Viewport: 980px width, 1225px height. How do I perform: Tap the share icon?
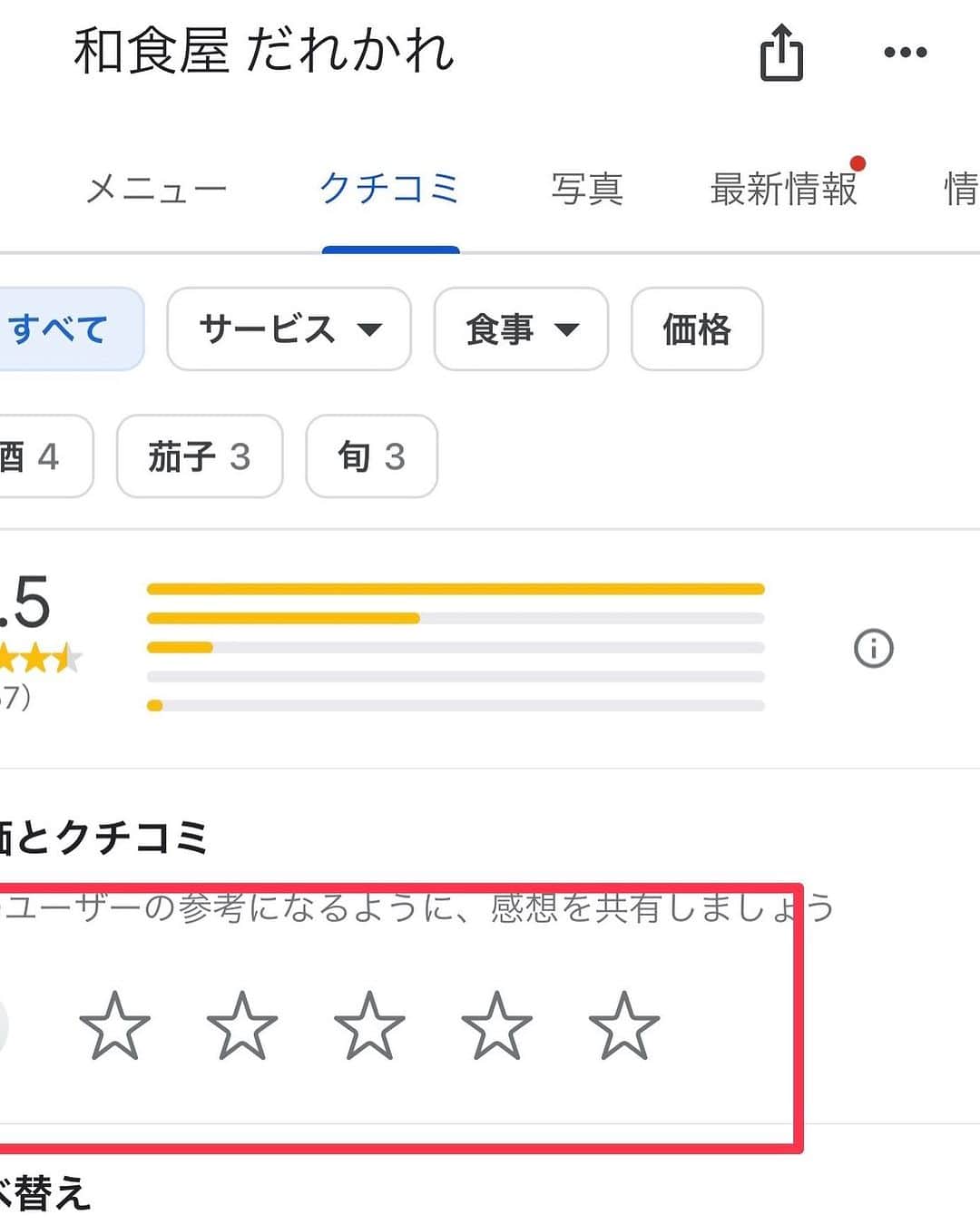click(x=780, y=52)
